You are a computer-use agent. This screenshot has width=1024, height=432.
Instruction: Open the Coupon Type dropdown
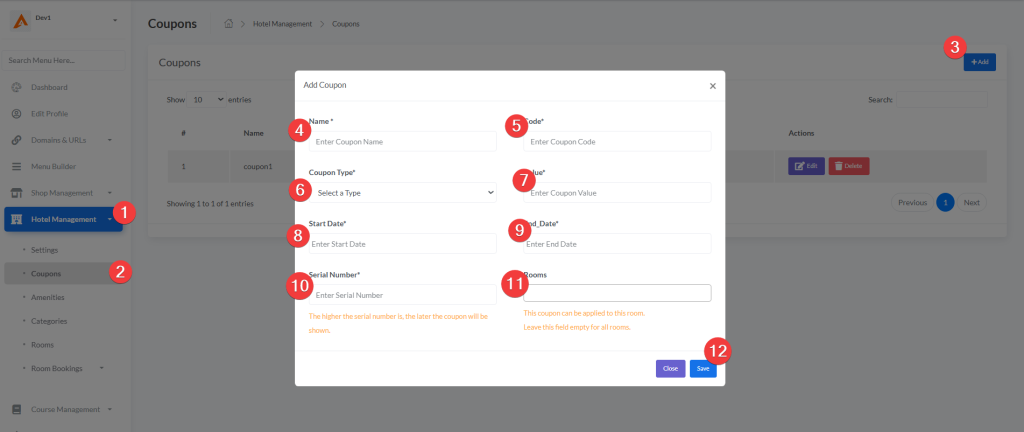click(x=403, y=192)
